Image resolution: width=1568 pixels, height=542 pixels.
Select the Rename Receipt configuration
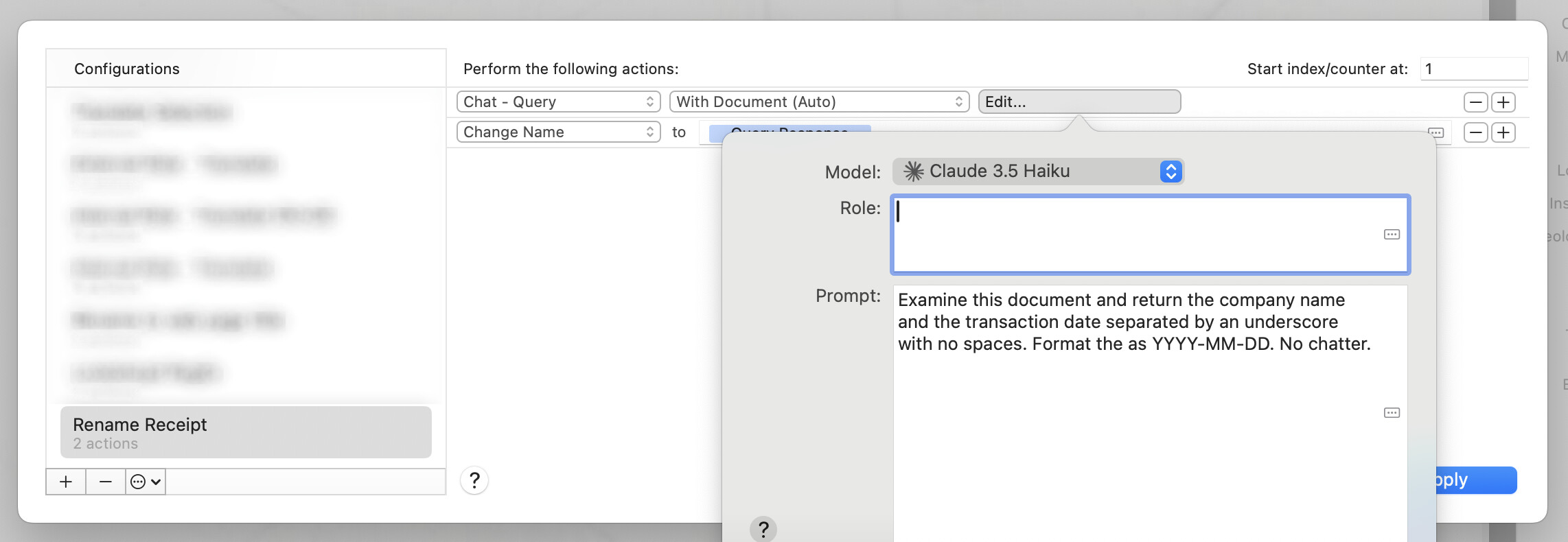click(246, 432)
